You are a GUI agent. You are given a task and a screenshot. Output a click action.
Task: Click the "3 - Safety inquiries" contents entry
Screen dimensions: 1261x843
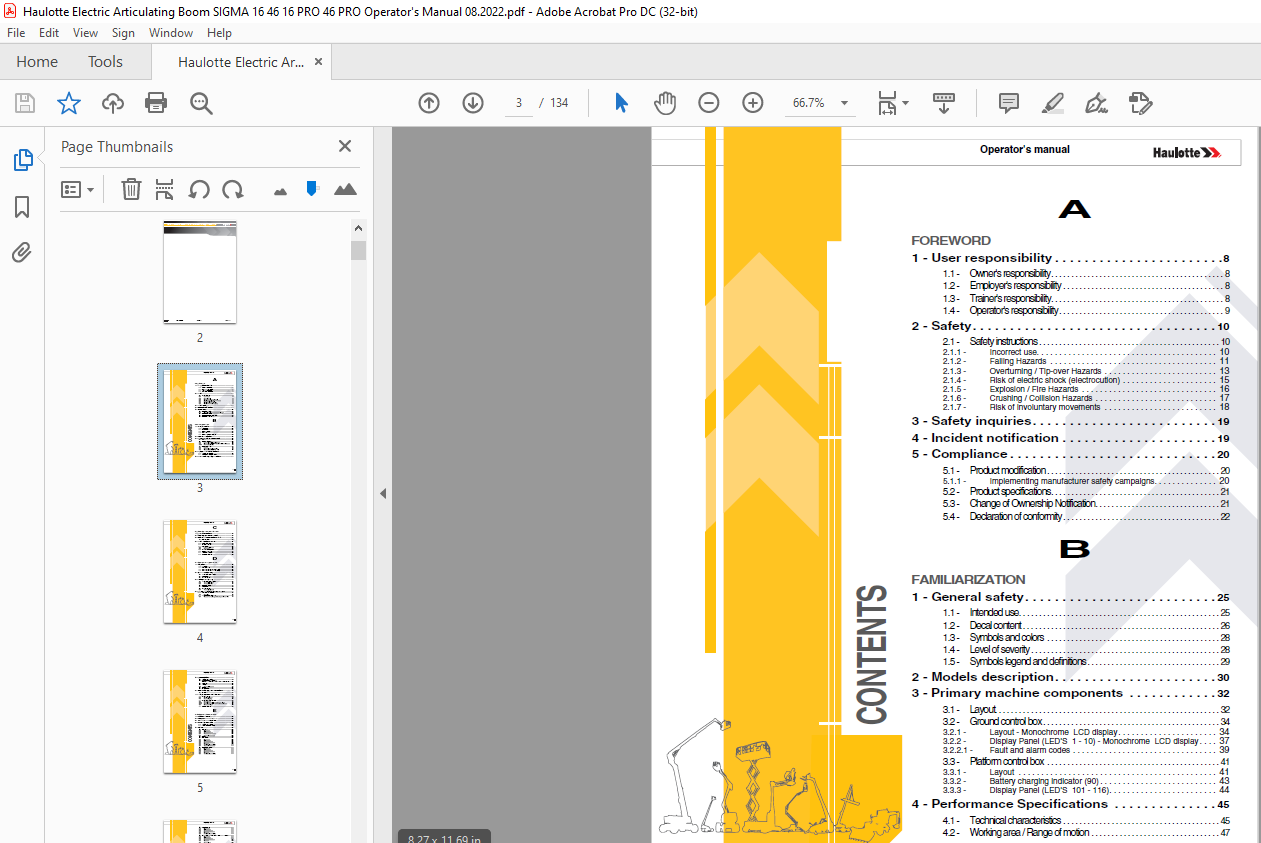pyautogui.click(x=1070, y=421)
